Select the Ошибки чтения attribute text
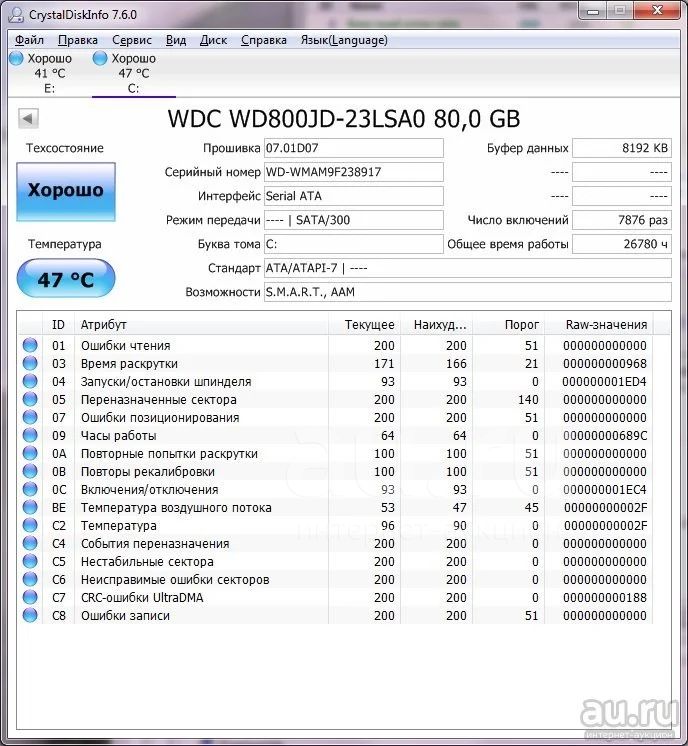 click(126, 345)
